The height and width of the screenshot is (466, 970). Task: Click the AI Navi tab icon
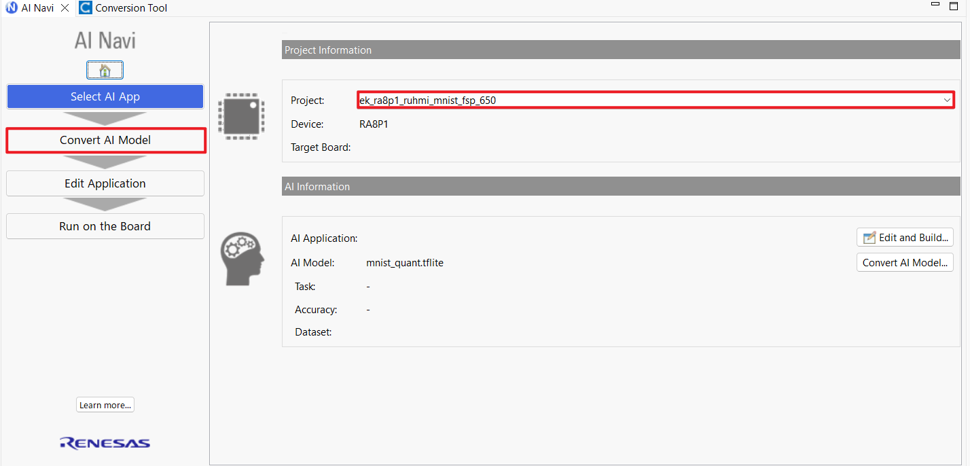click(x=11, y=9)
